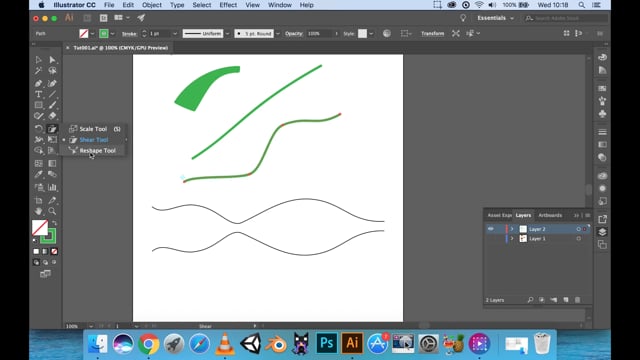Click the target circle for Layer 2
Screen dimensions: 640x360
pyautogui.click(x=578, y=229)
